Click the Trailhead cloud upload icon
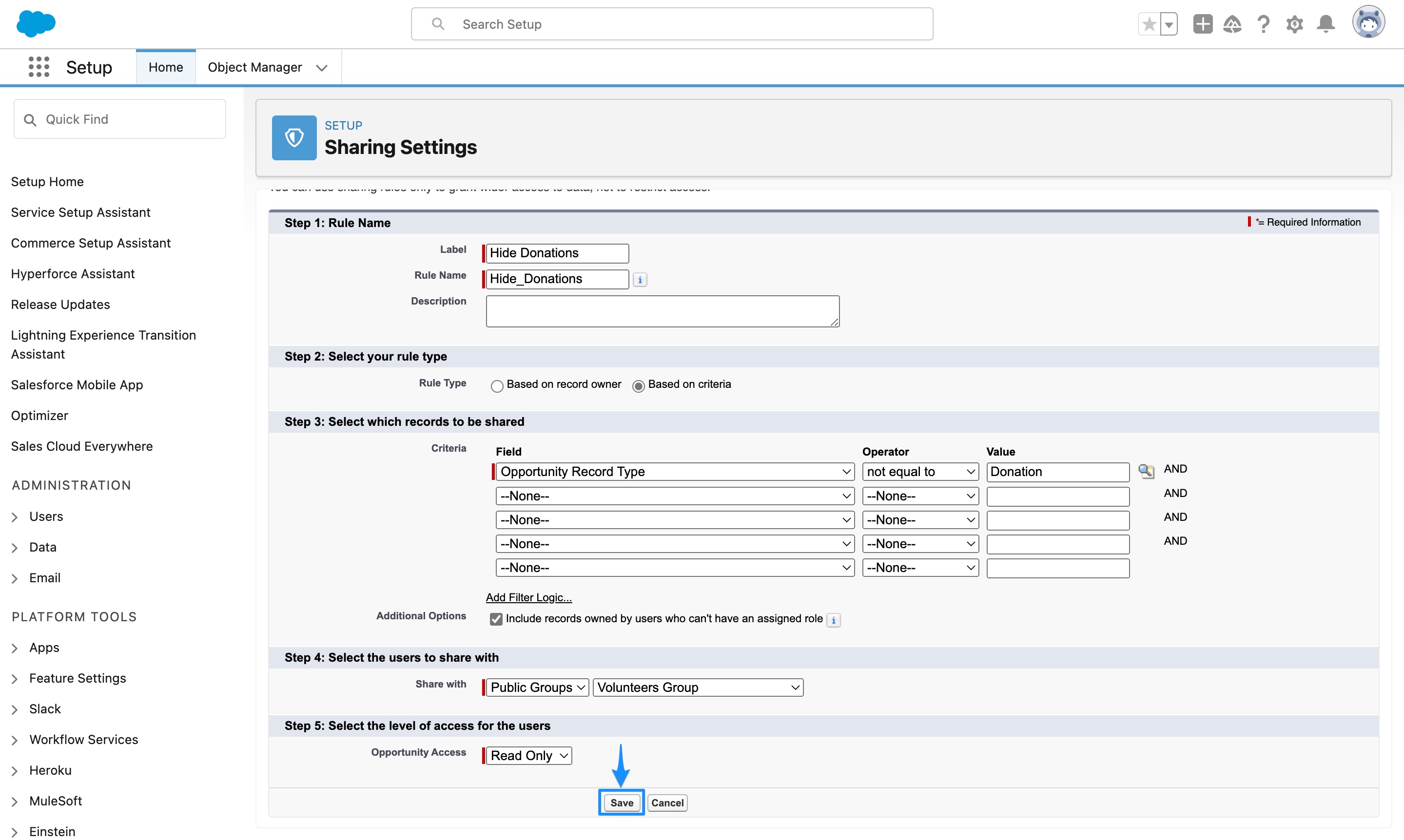Image resolution: width=1404 pixels, height=840 pixels. click(1233, 24)
